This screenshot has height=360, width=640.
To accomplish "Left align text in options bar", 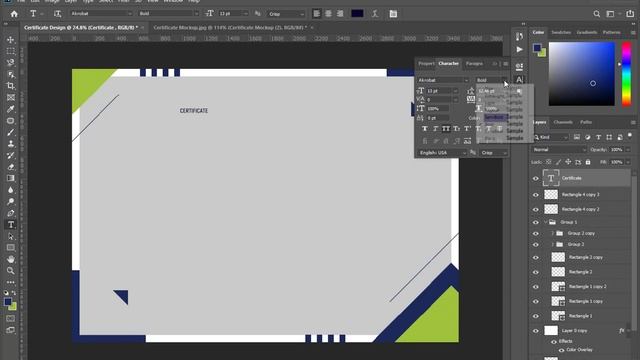I will tap(317, 14).
